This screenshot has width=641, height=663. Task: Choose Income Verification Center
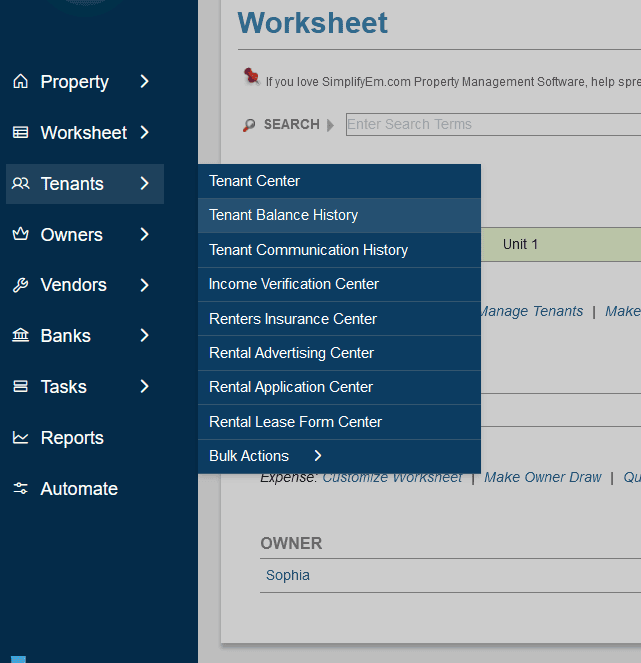[x=293, y=284]
